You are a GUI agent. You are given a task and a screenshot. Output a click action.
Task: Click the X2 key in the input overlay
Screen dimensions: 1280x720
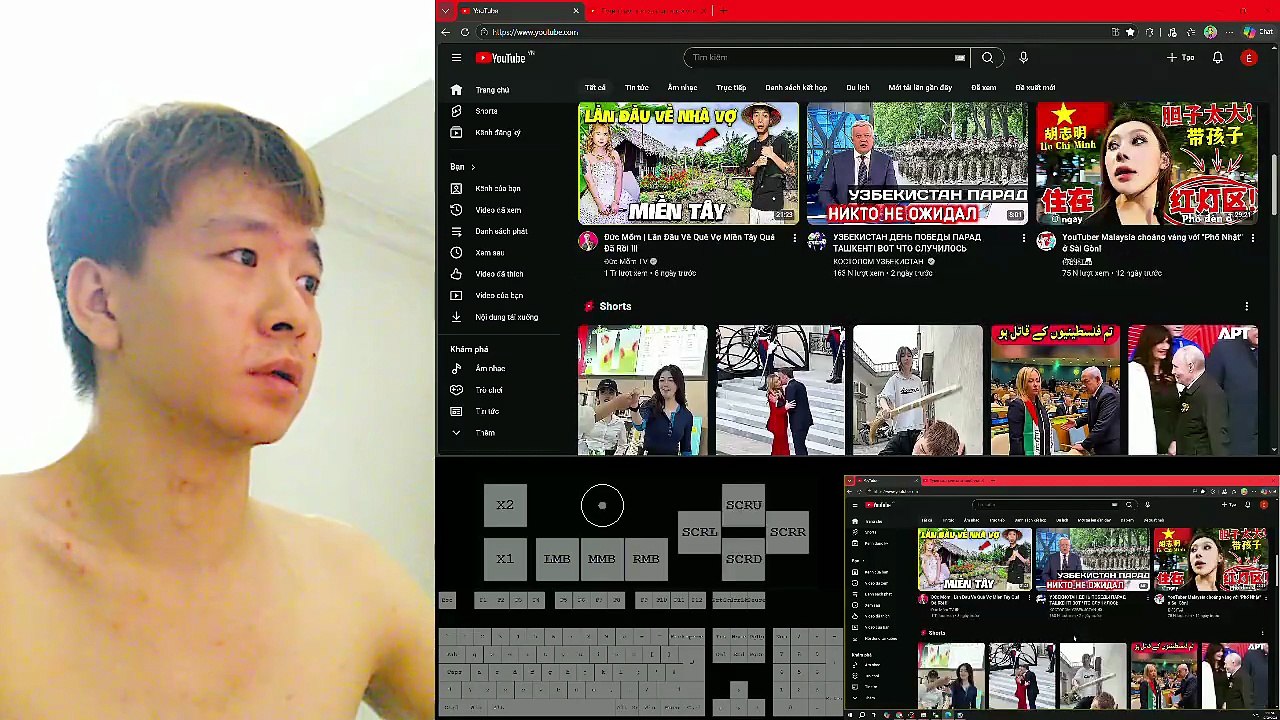click(505, 505)
